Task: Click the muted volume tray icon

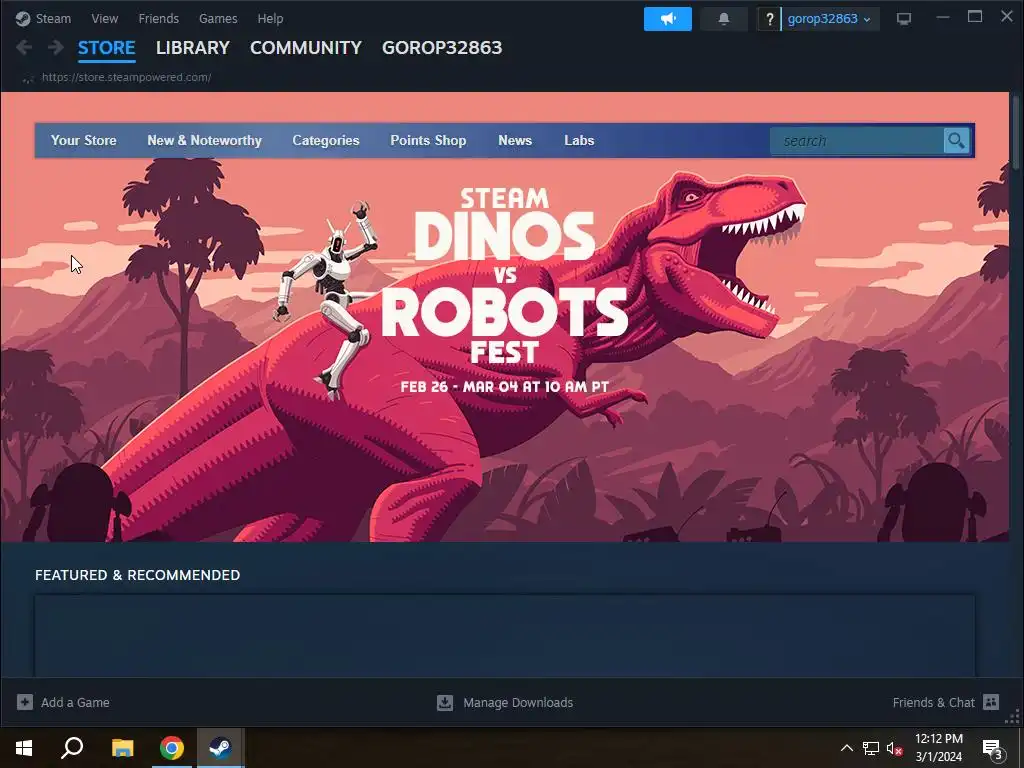Action: [894, 748]
